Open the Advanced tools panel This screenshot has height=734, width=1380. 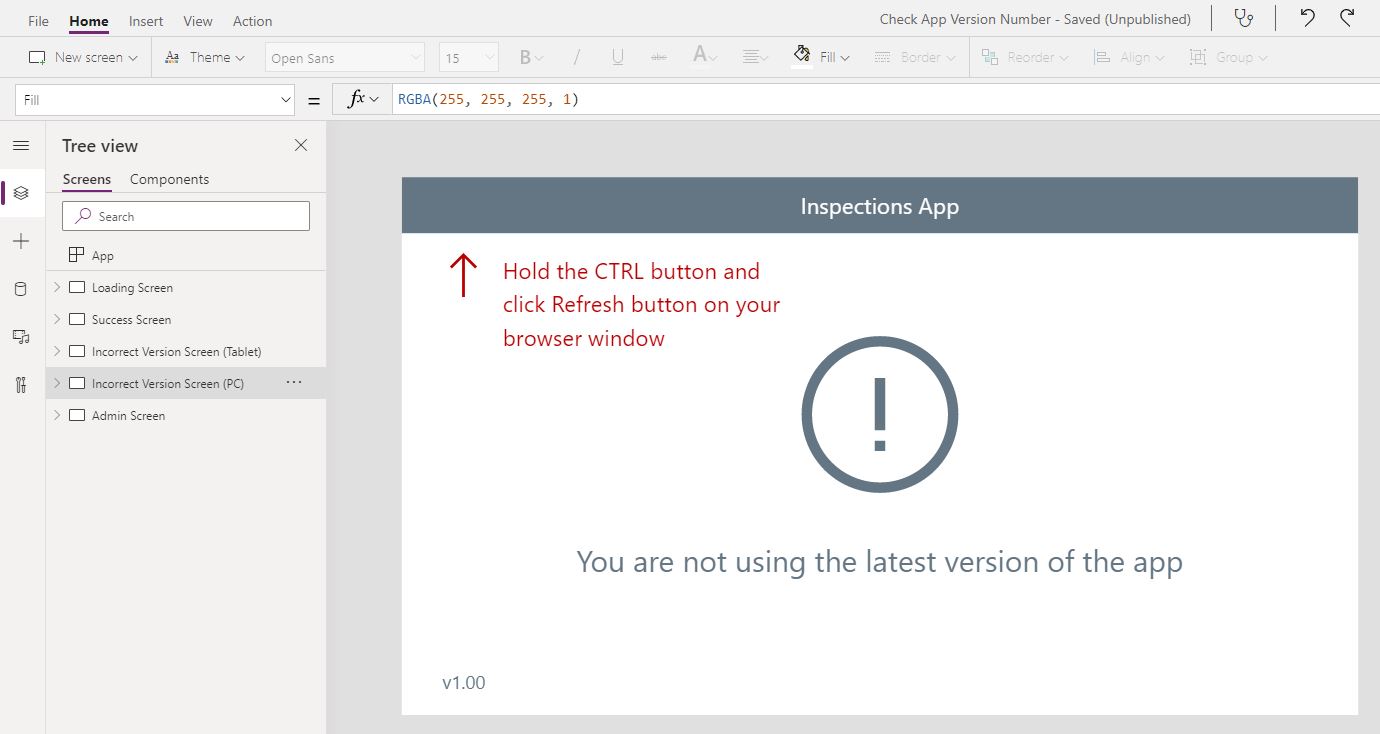[21, 385]
